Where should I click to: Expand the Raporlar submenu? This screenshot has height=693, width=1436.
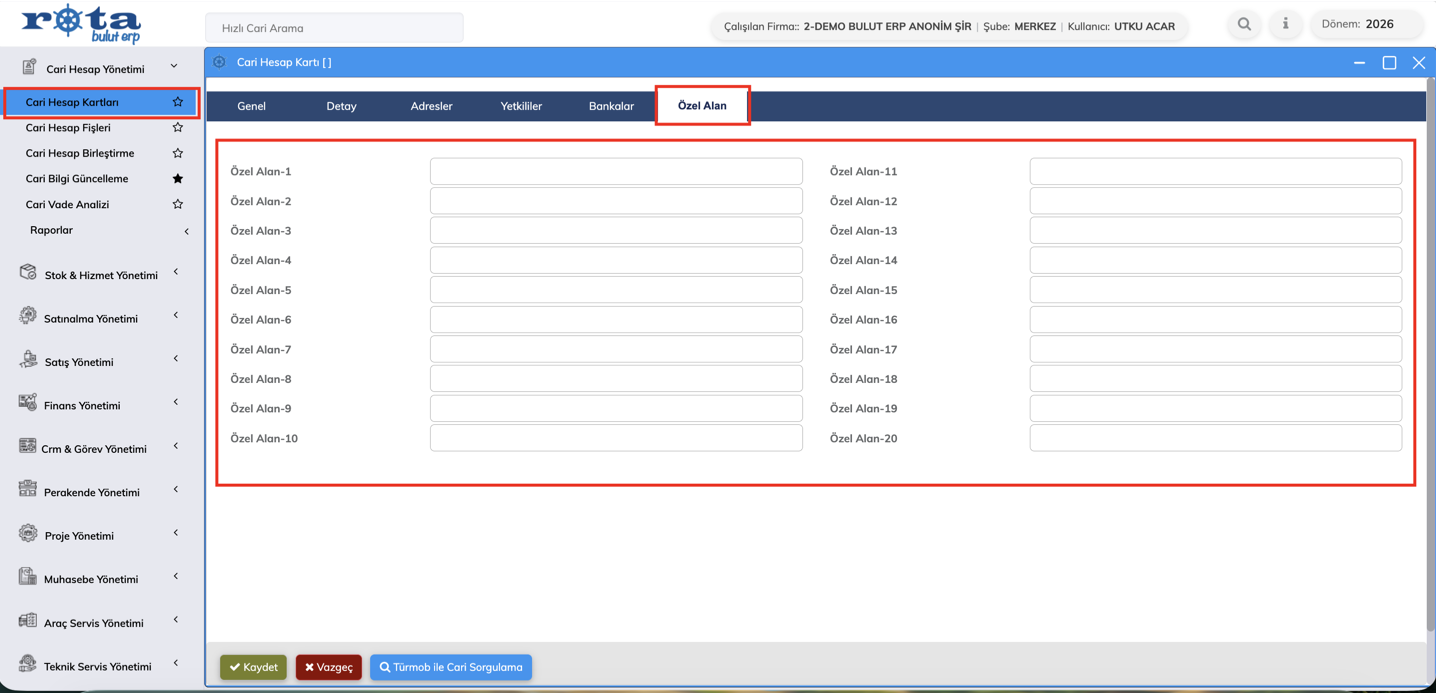tap(186, 231)
